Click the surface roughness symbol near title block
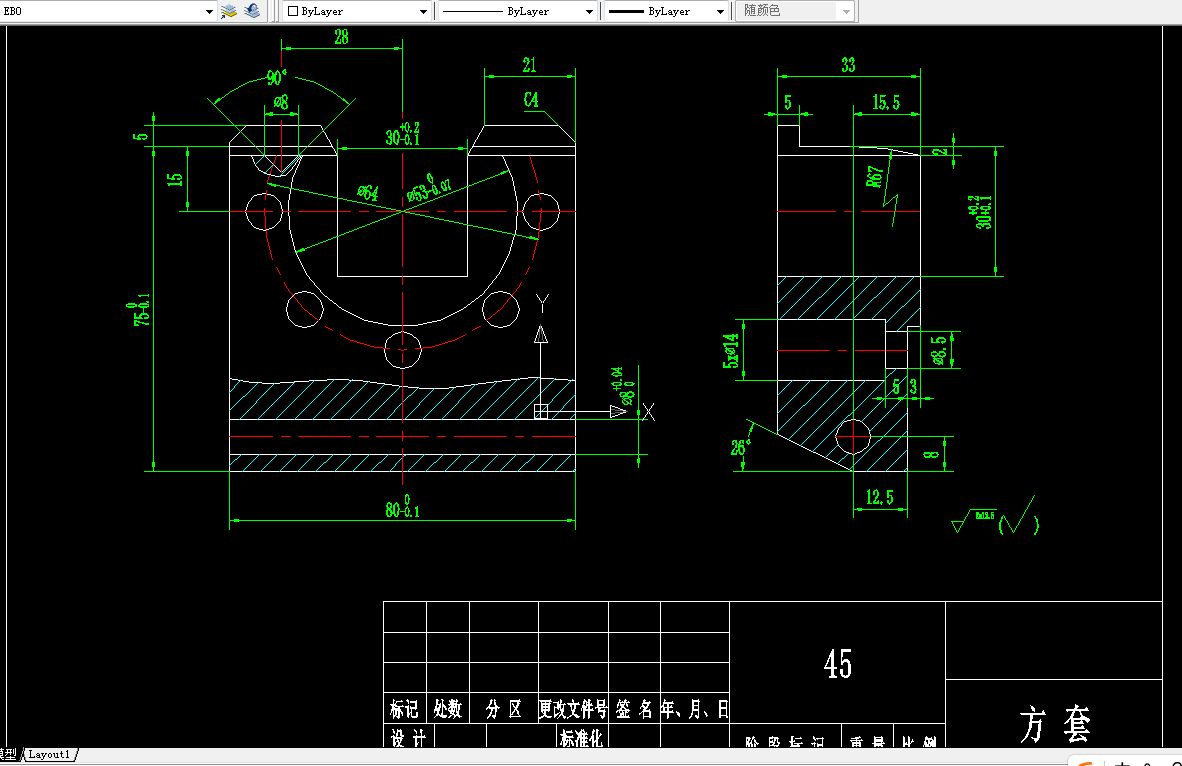This screenshot has height=766, width=1182. point(995,516)
